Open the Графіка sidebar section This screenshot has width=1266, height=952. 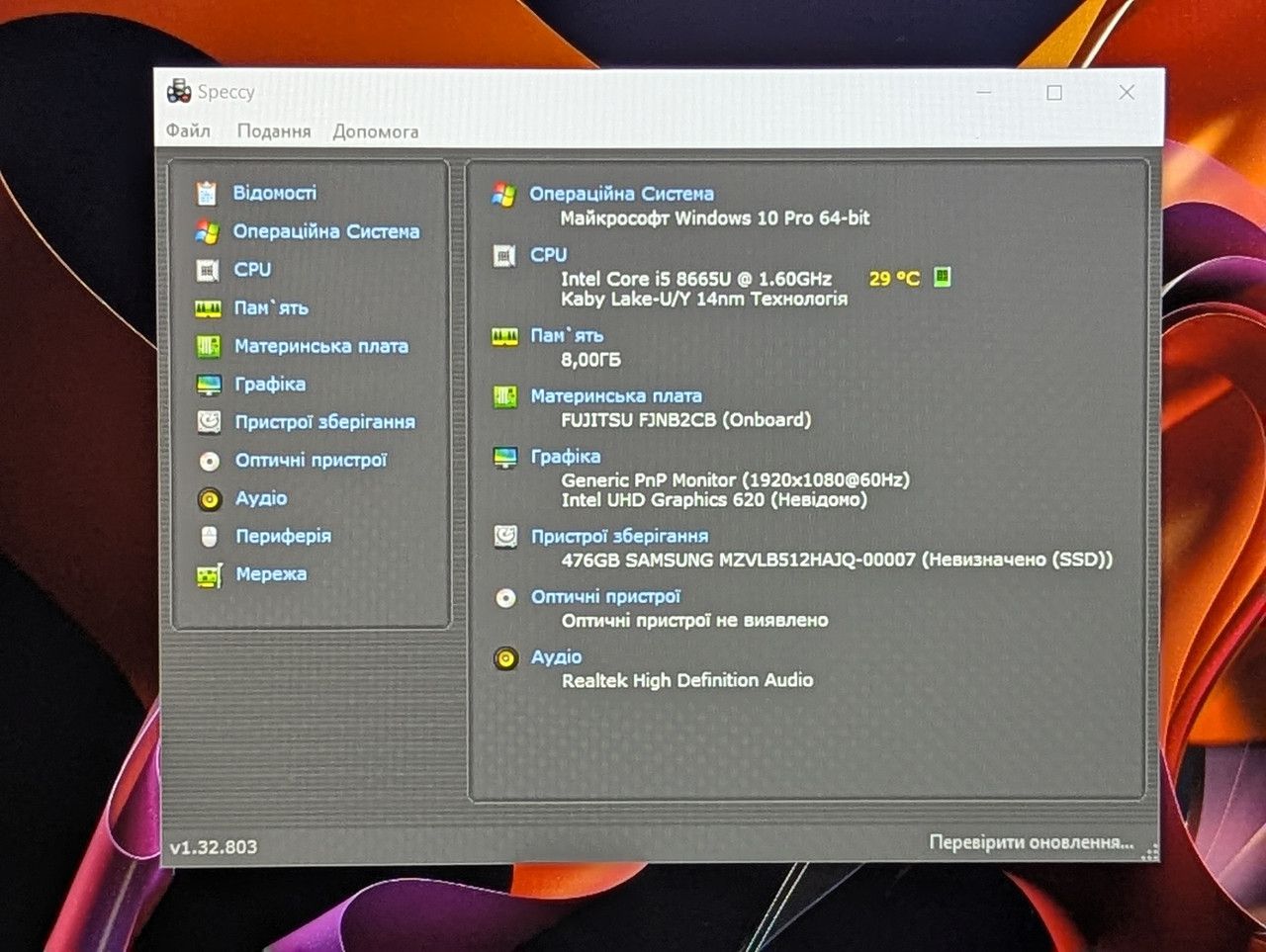pyautogui.click(x=269, y=384)
